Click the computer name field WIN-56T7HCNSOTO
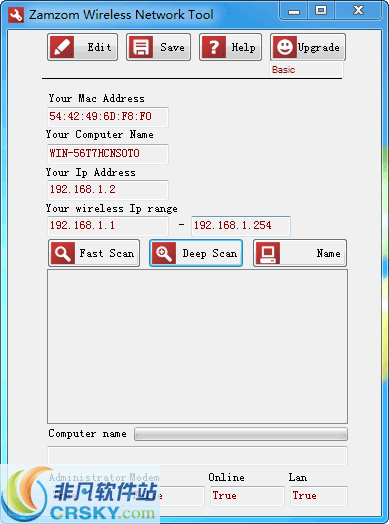Screen dimensions: 389x524 (x=108, y=154)
